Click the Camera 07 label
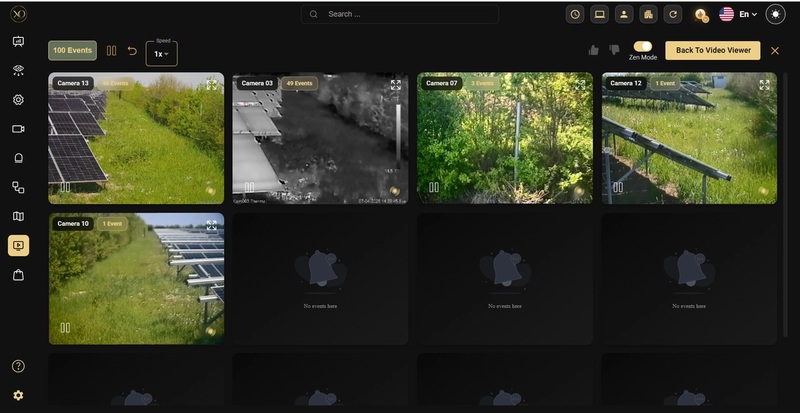The image size is (800, 413). (441, 83)
